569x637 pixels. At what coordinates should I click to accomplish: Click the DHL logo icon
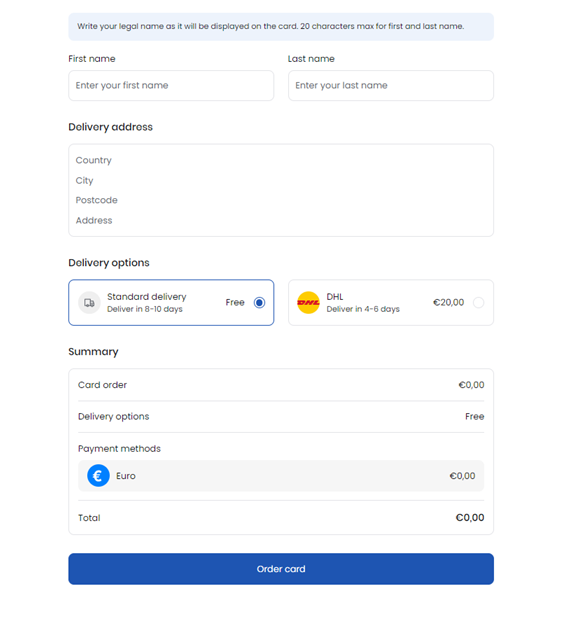click(x=308, y=303)
